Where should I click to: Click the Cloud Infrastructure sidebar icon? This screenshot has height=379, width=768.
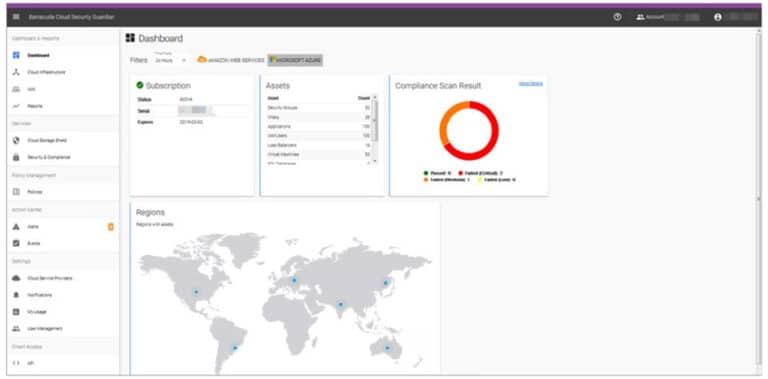pyautogui.click(x=16, y=72)
